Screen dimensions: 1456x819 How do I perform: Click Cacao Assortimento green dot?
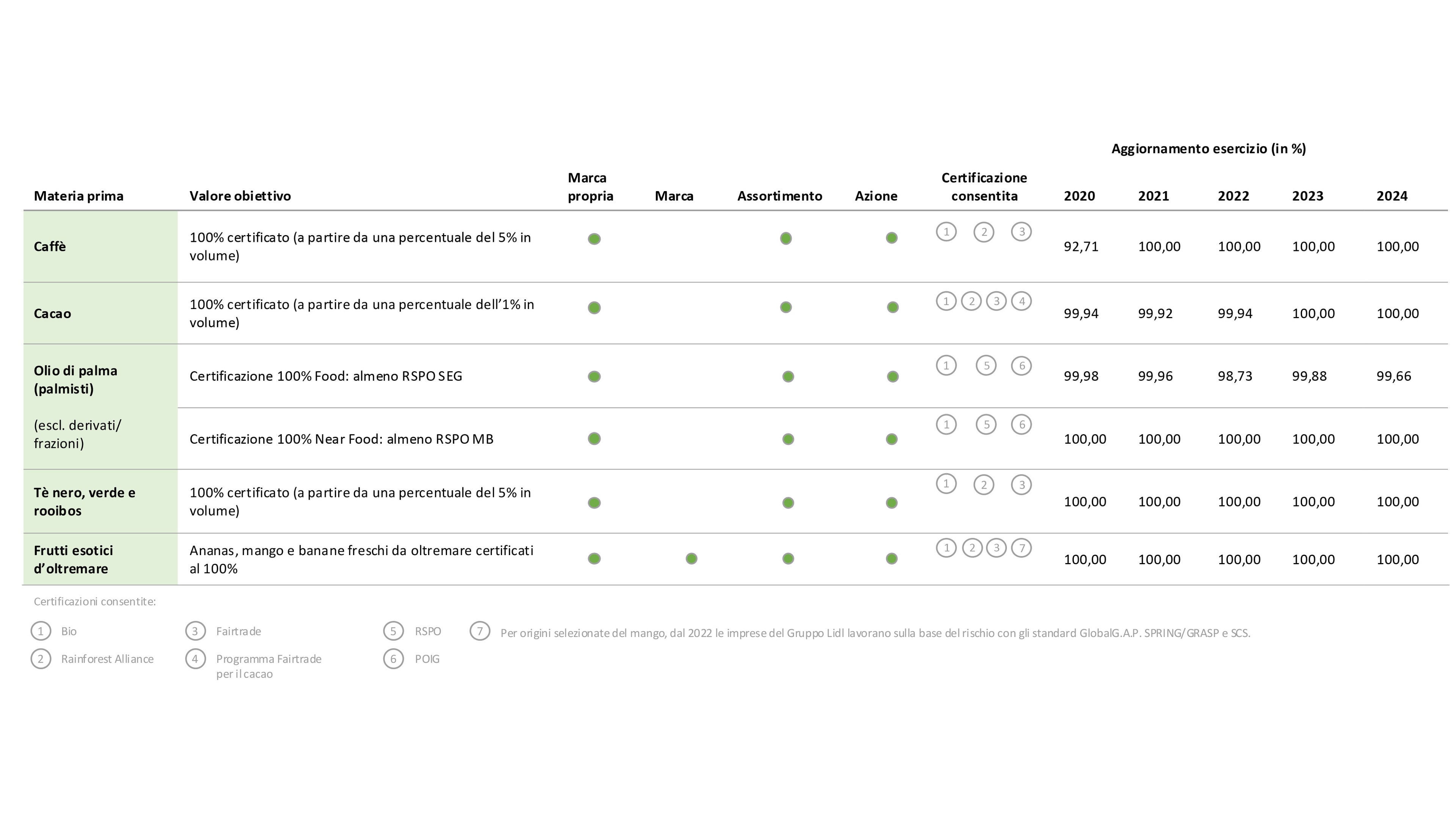coord(786,308)
